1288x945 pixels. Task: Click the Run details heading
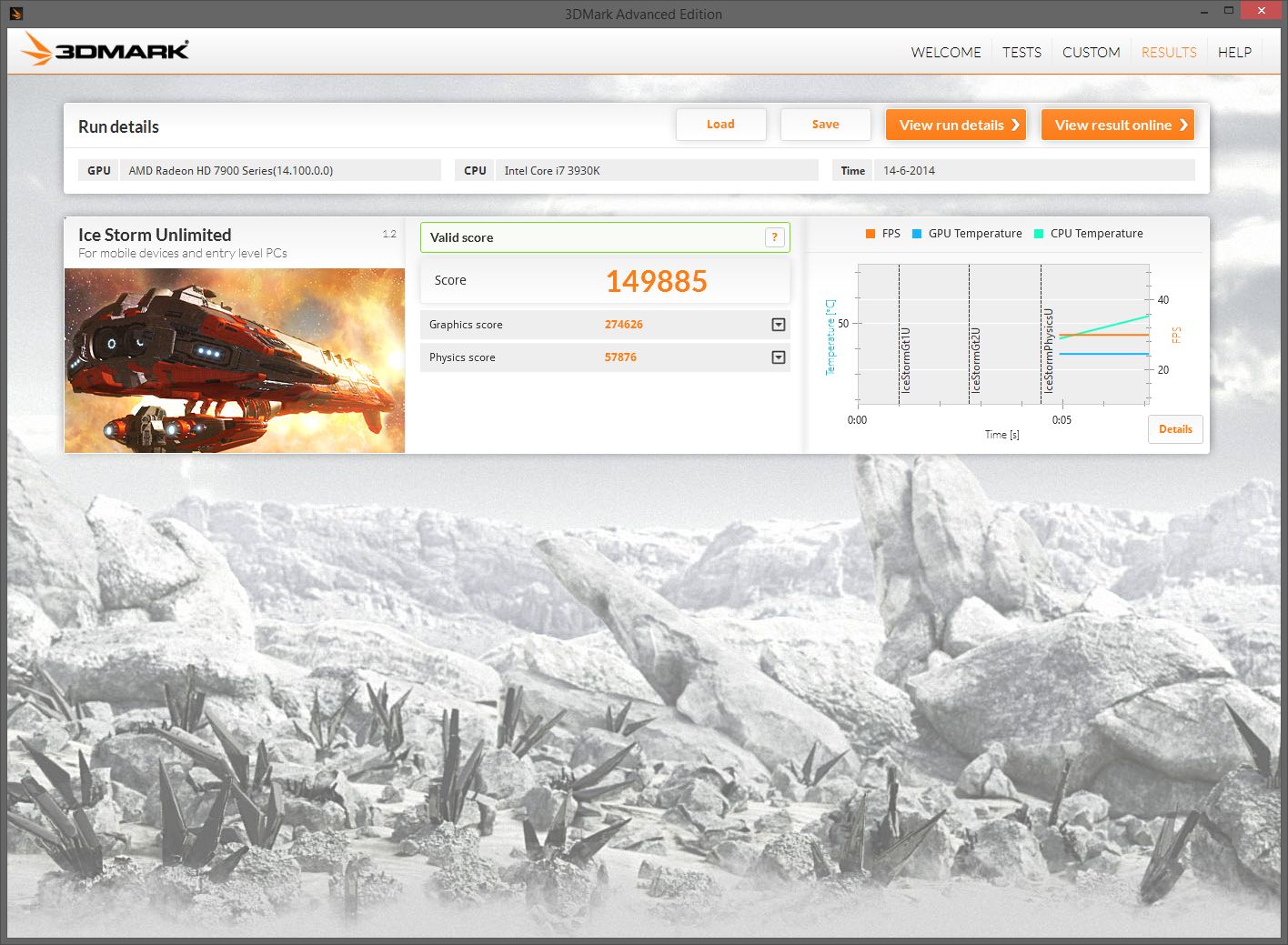[x=118, y=127]
